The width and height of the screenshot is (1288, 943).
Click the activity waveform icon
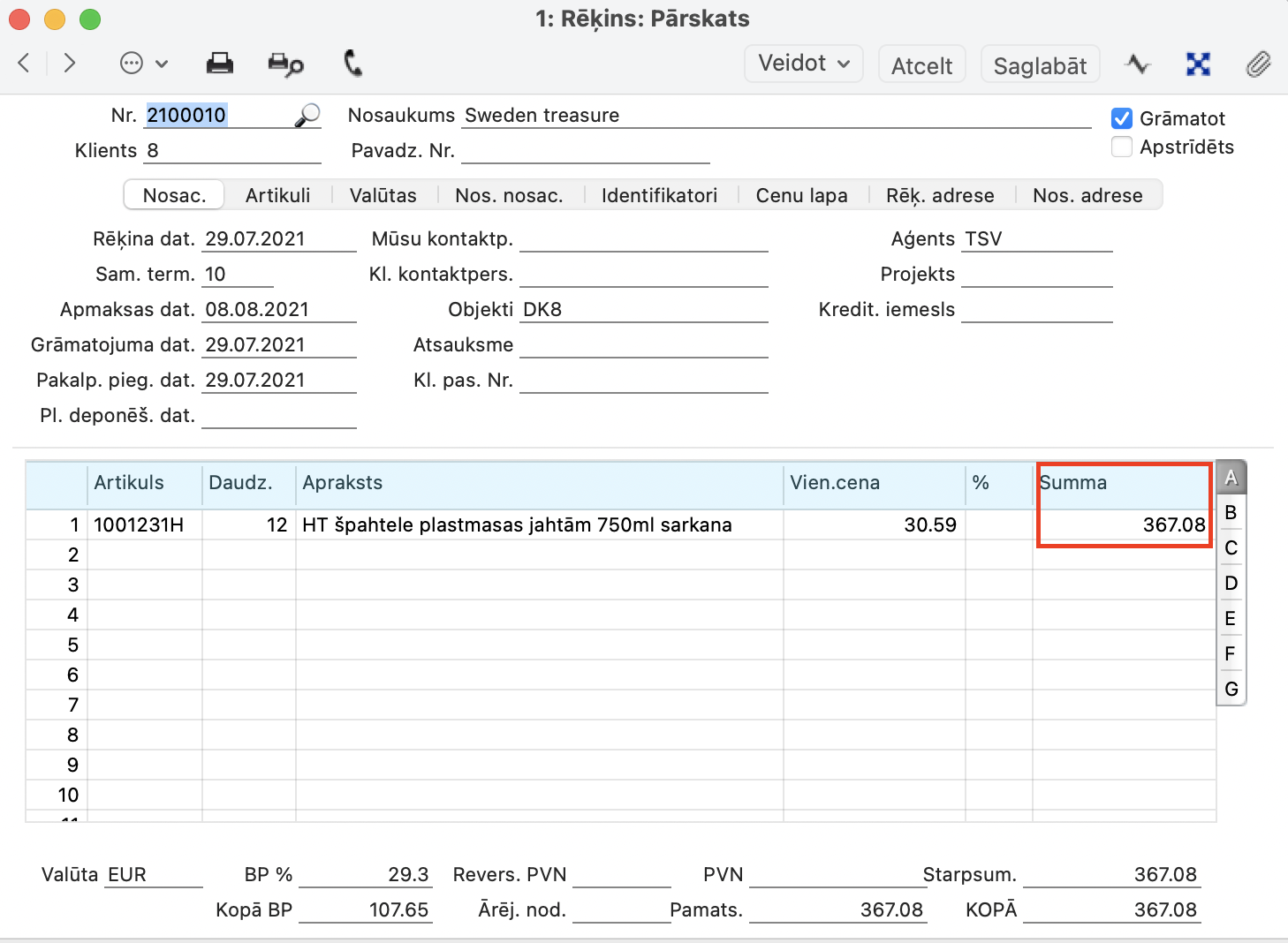click(1137, 64)
